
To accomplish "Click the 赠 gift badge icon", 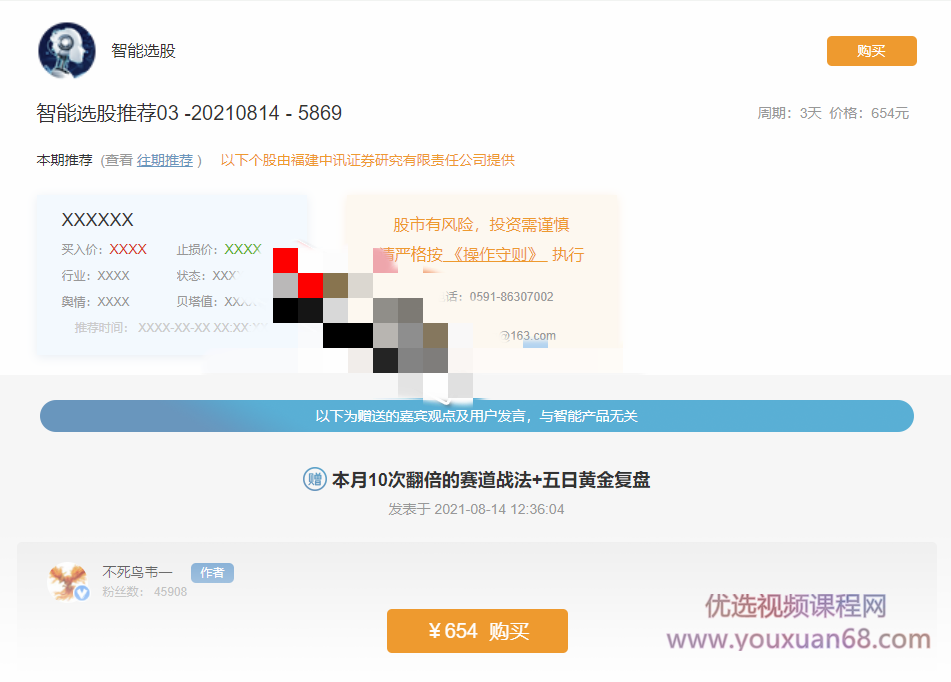I will click(316, 480).
